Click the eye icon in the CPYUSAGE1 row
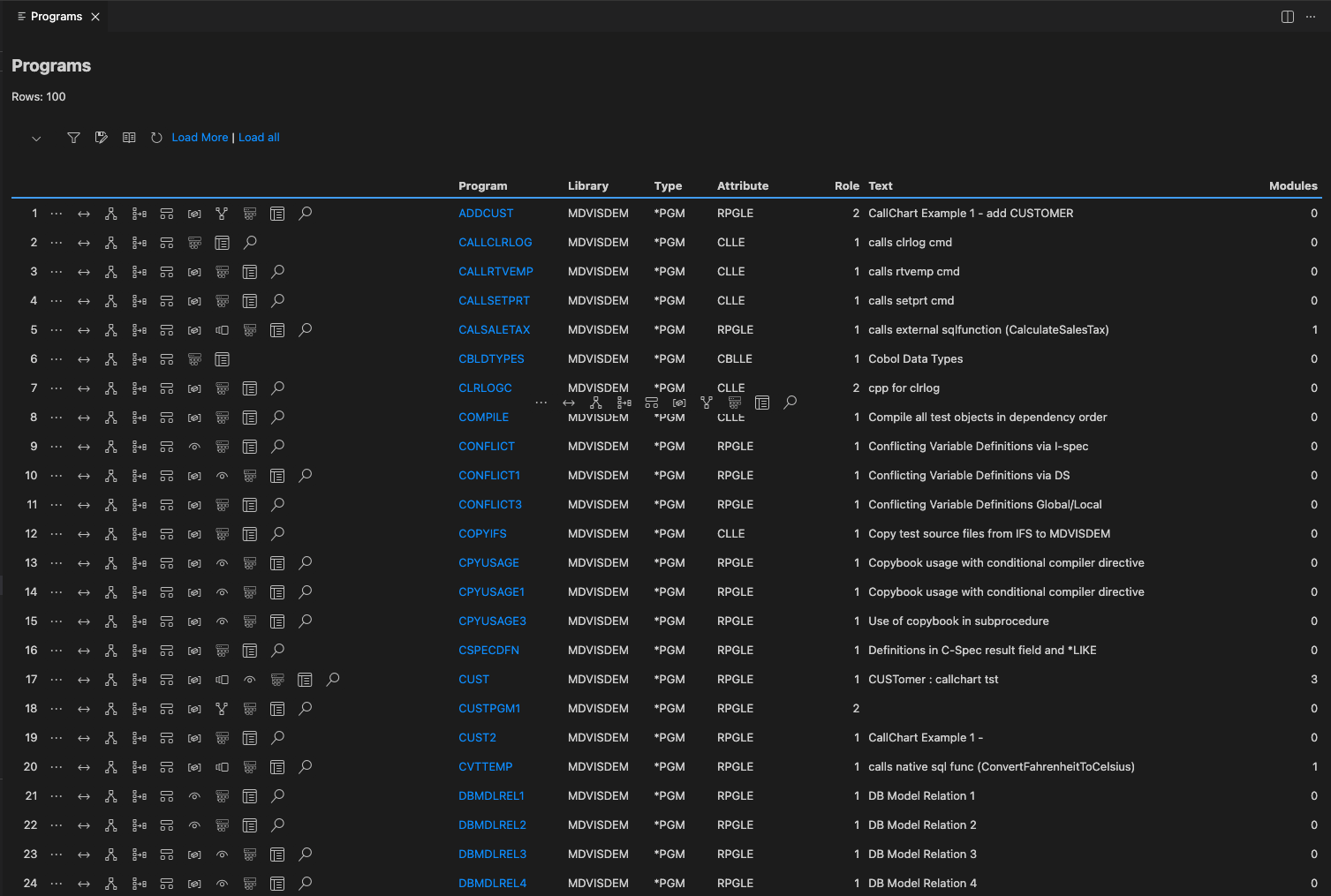 click(x=222, y=592)
